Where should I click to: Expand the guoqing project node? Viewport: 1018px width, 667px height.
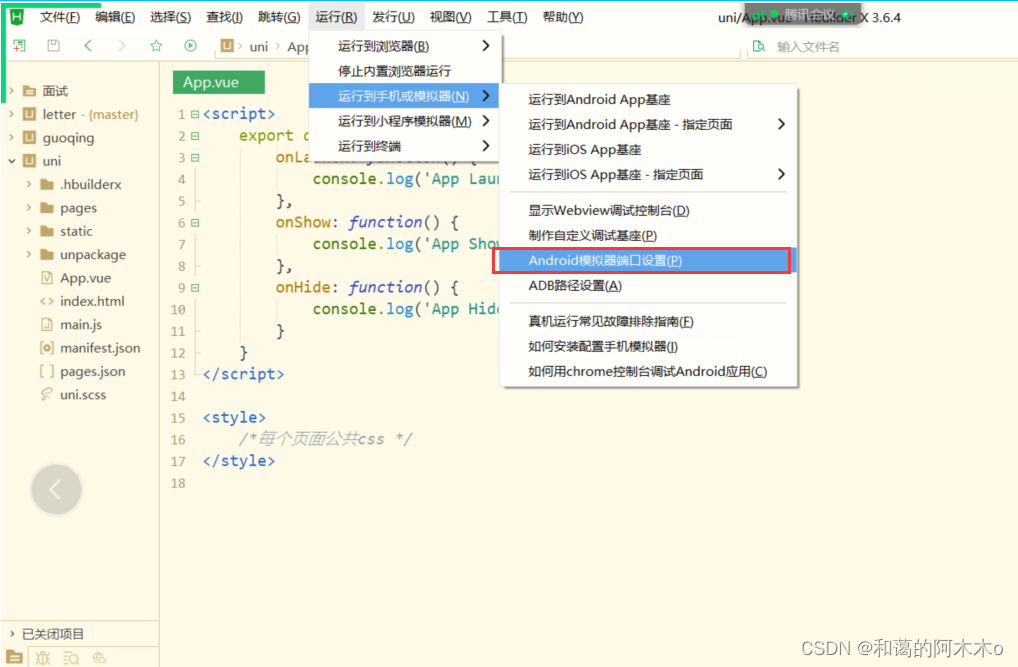coord(12,138)
